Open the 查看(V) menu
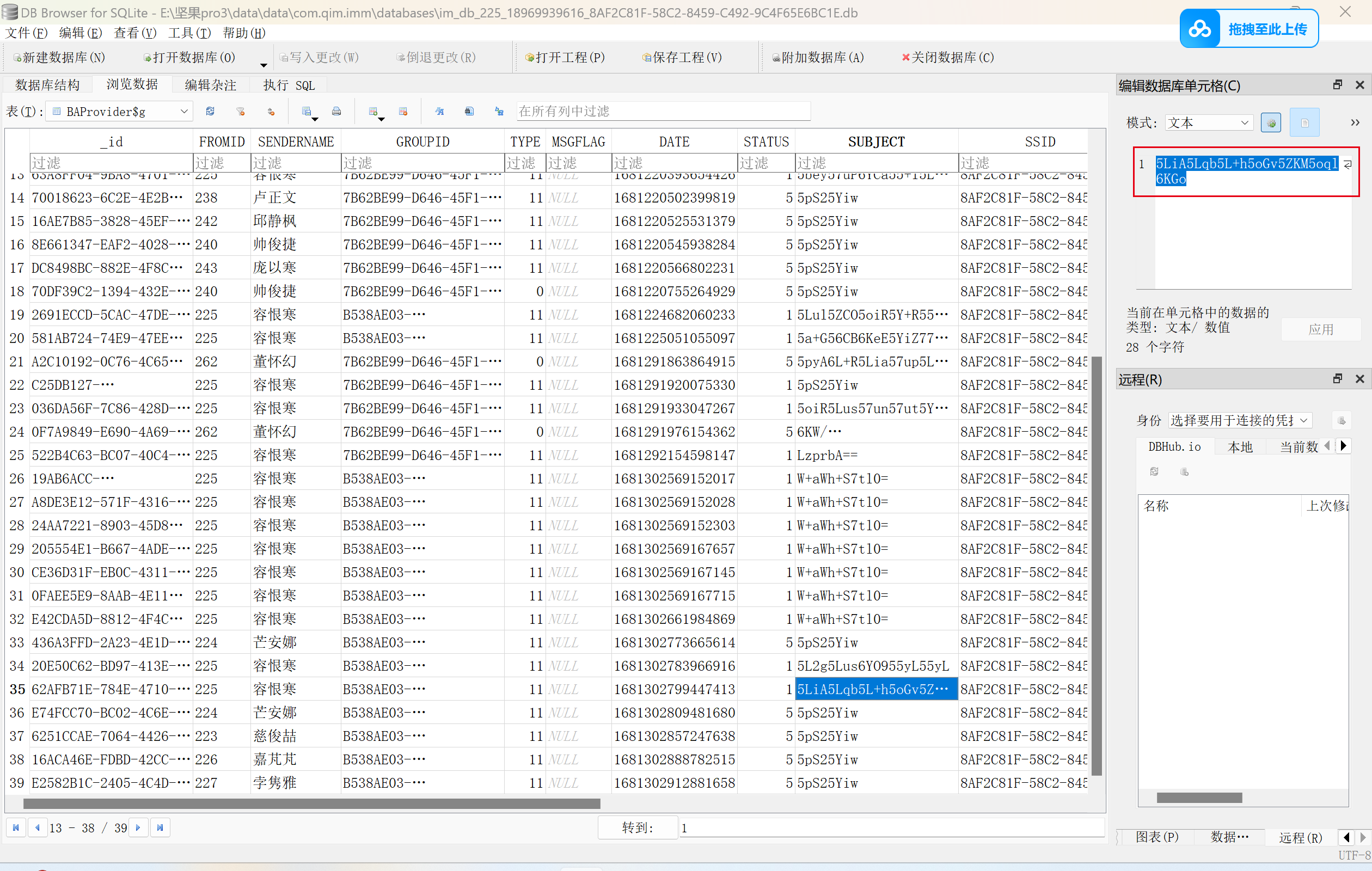This screenshot has height=871, width=1372. [x=135, y=33]
